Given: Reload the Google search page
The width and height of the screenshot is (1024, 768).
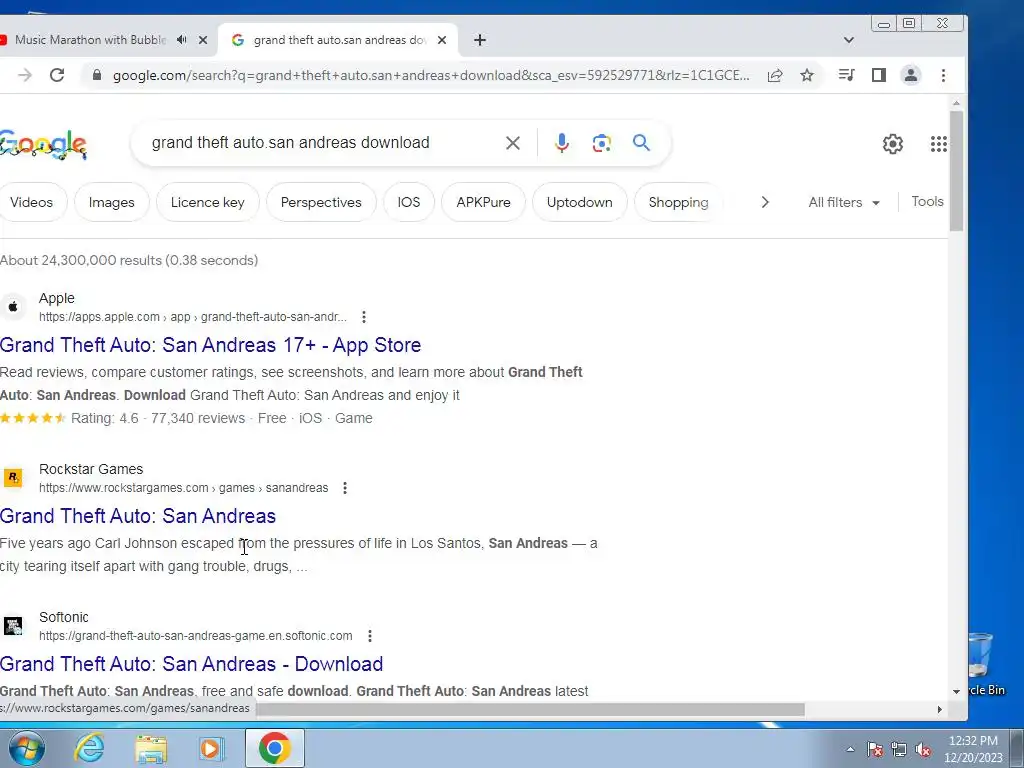Looking at the screenshot, I should coord(57,75).
